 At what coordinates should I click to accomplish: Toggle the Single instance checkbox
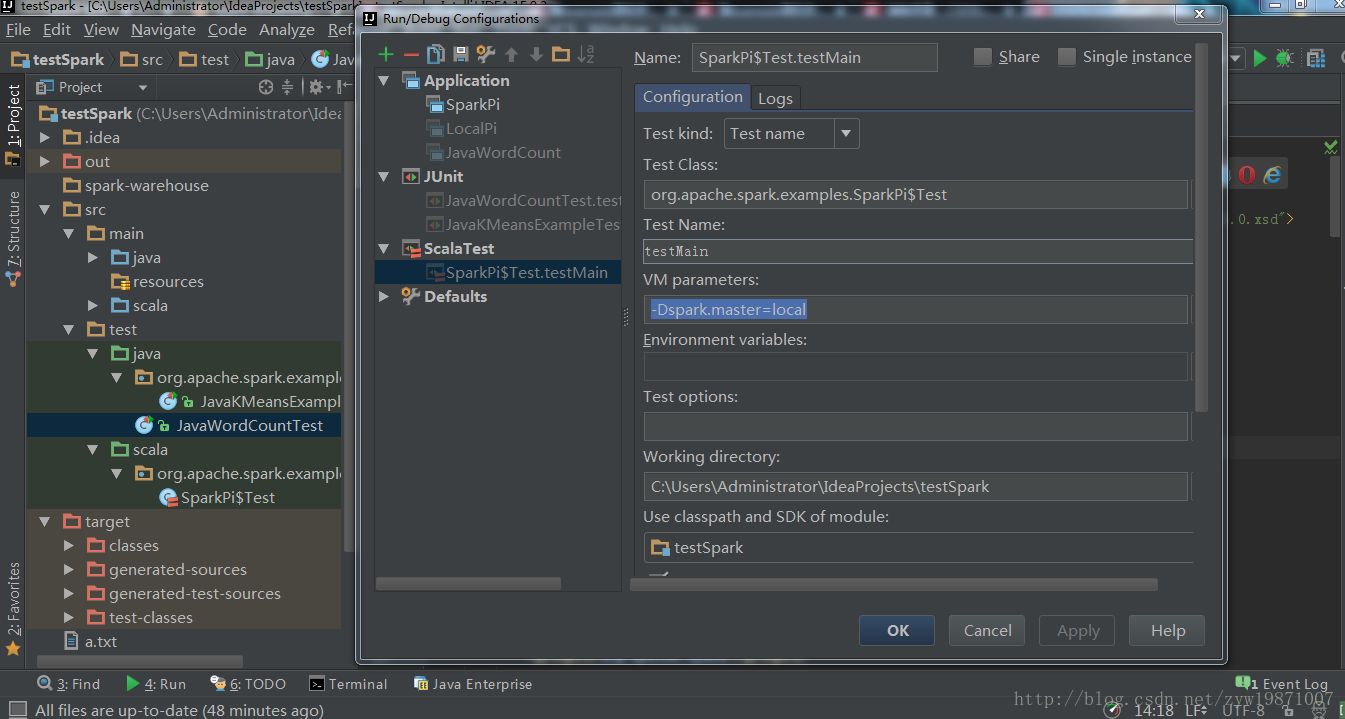1067,57
